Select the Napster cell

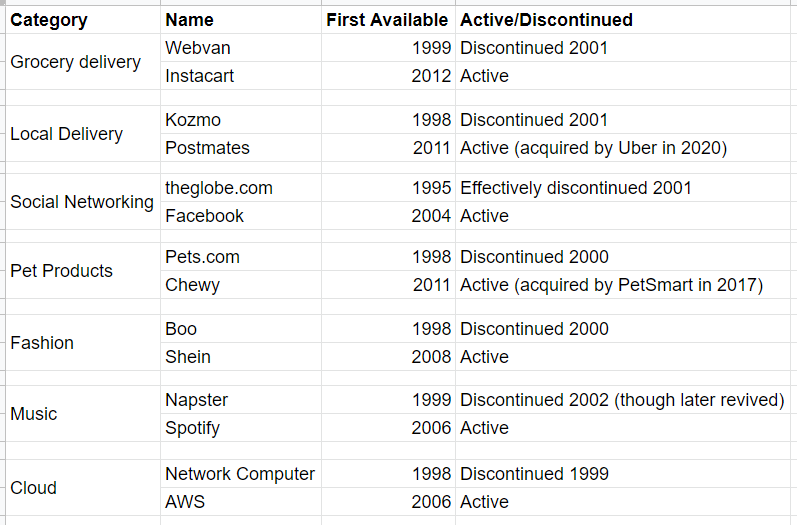point(241,400)
